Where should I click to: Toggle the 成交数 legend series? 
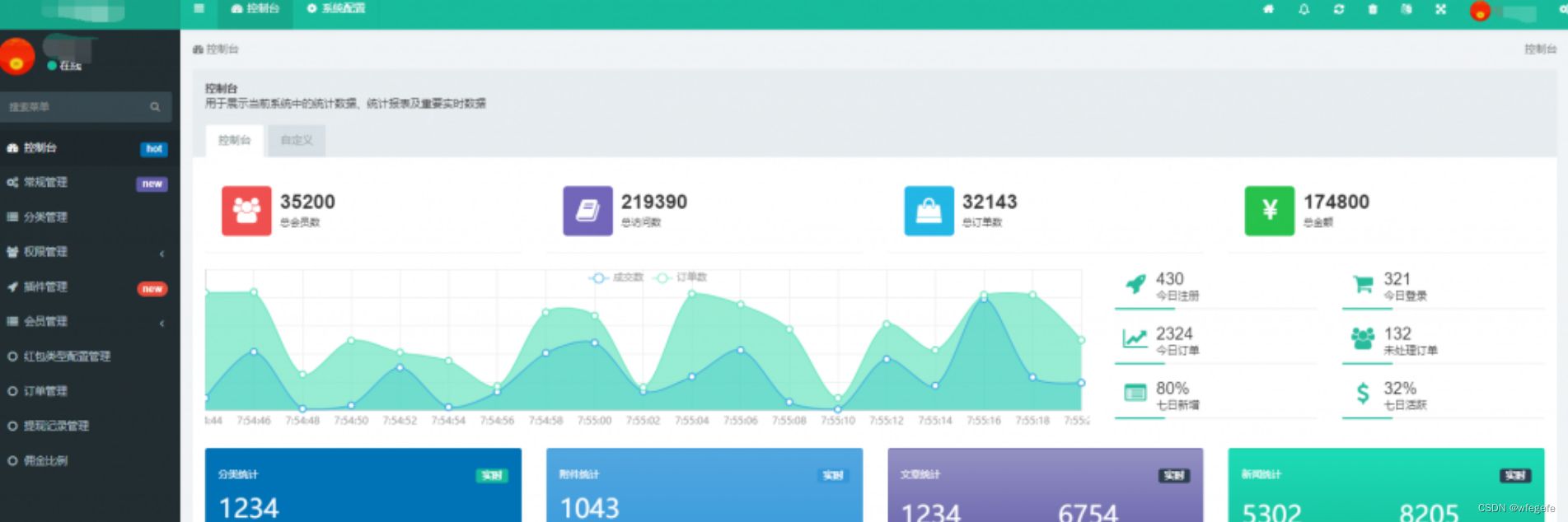point(616,277)
